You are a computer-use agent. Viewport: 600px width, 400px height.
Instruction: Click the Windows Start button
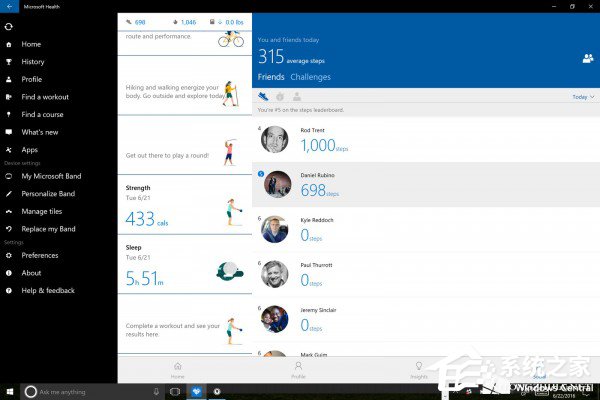click(x=10, y=392)
